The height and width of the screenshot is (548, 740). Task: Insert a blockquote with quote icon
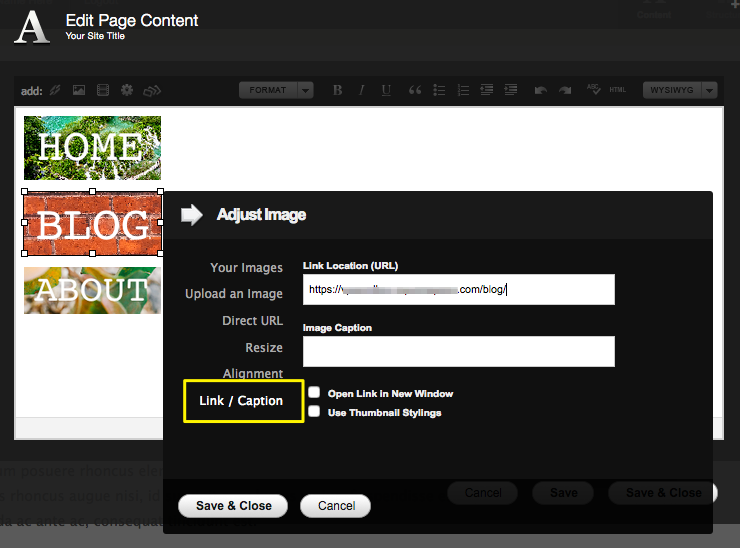coord(414,90)
